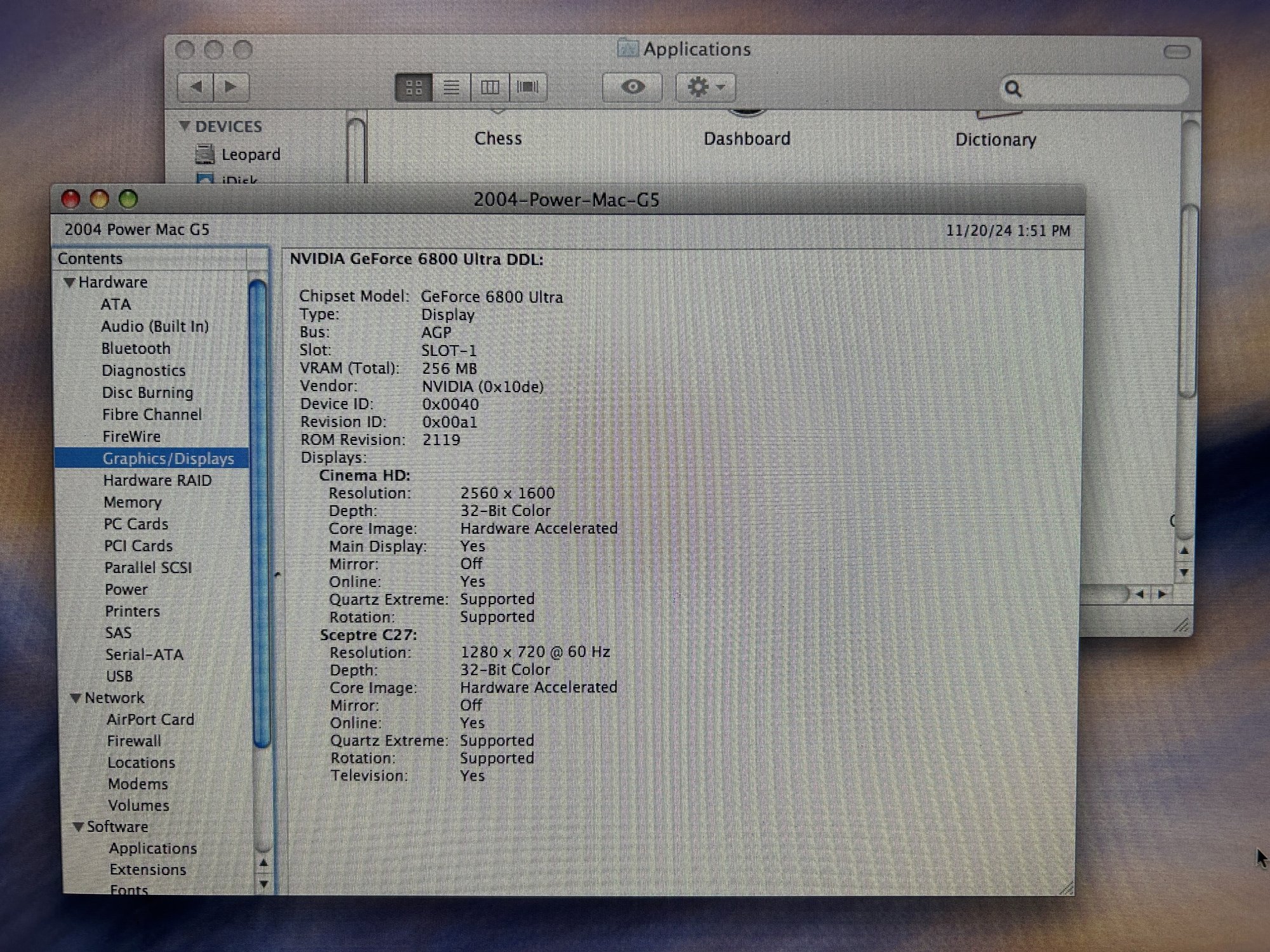Open the Action gear menu
Image resolution: width=1270 pixels, height=952 pixels.
pyautogui.click(x=705, y=87)
